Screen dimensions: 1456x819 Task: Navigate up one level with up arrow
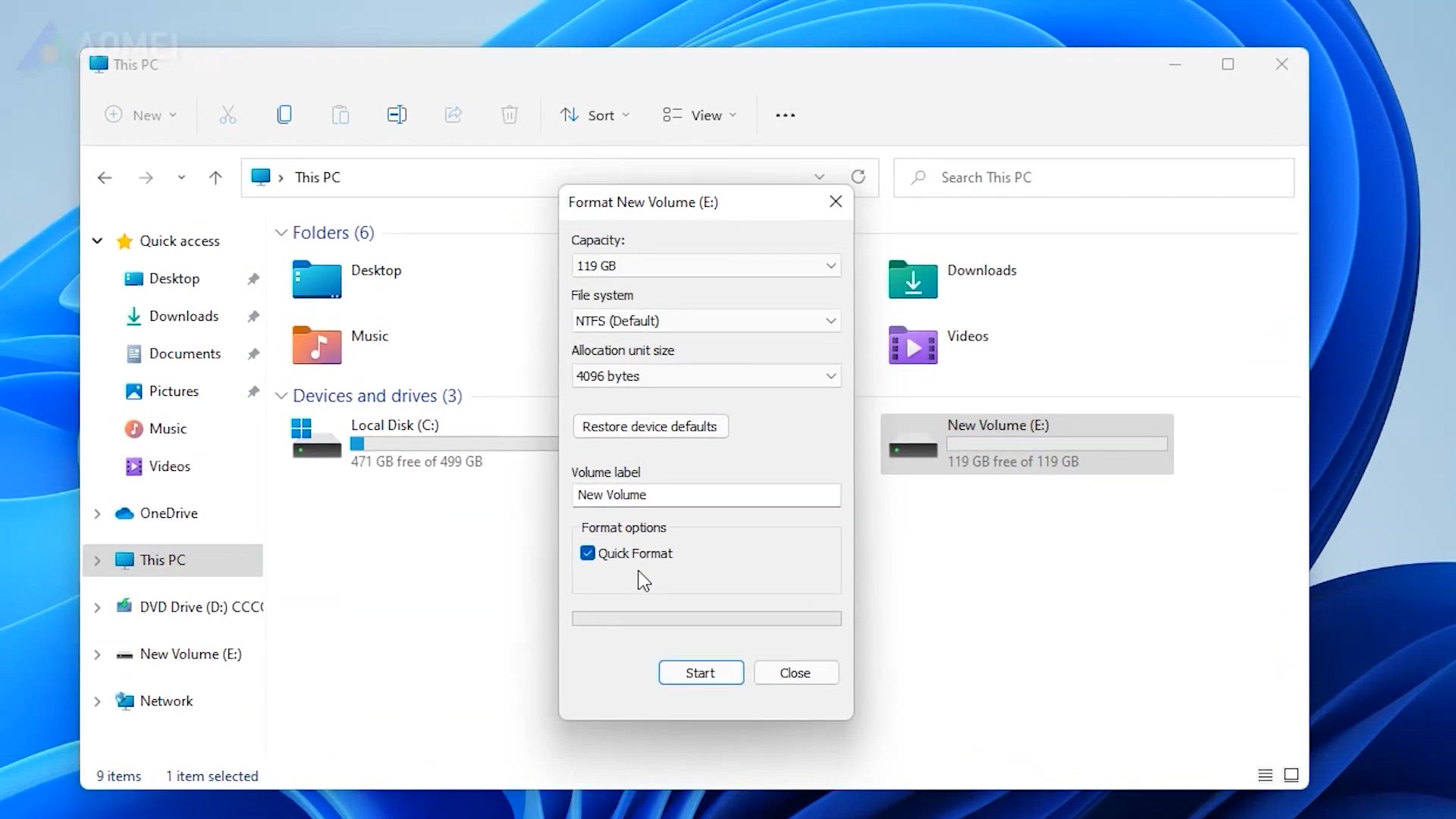tap(215, 177)
